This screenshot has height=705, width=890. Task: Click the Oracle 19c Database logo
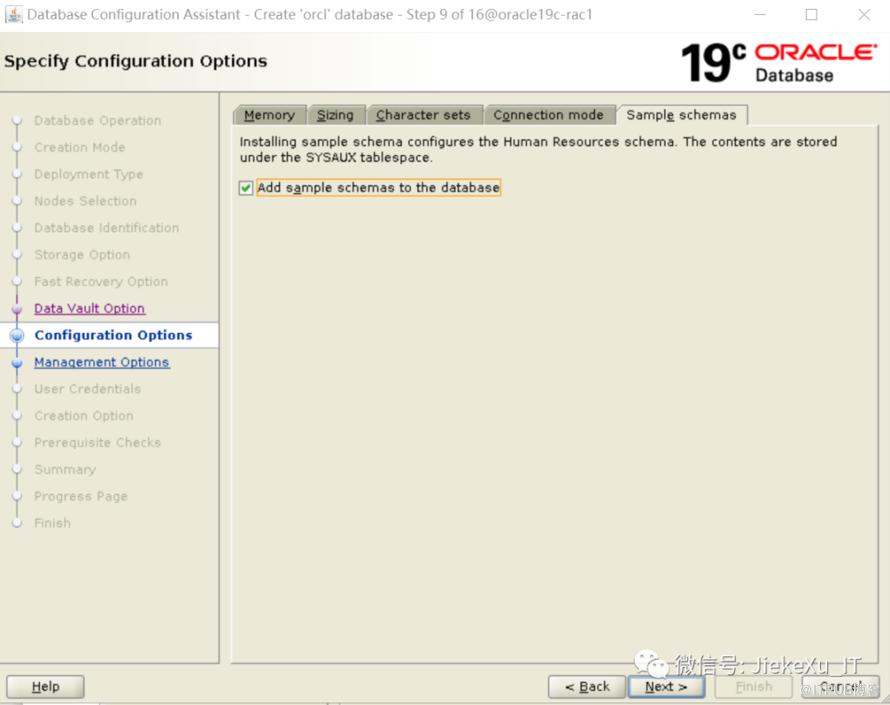tap(777, 62)
